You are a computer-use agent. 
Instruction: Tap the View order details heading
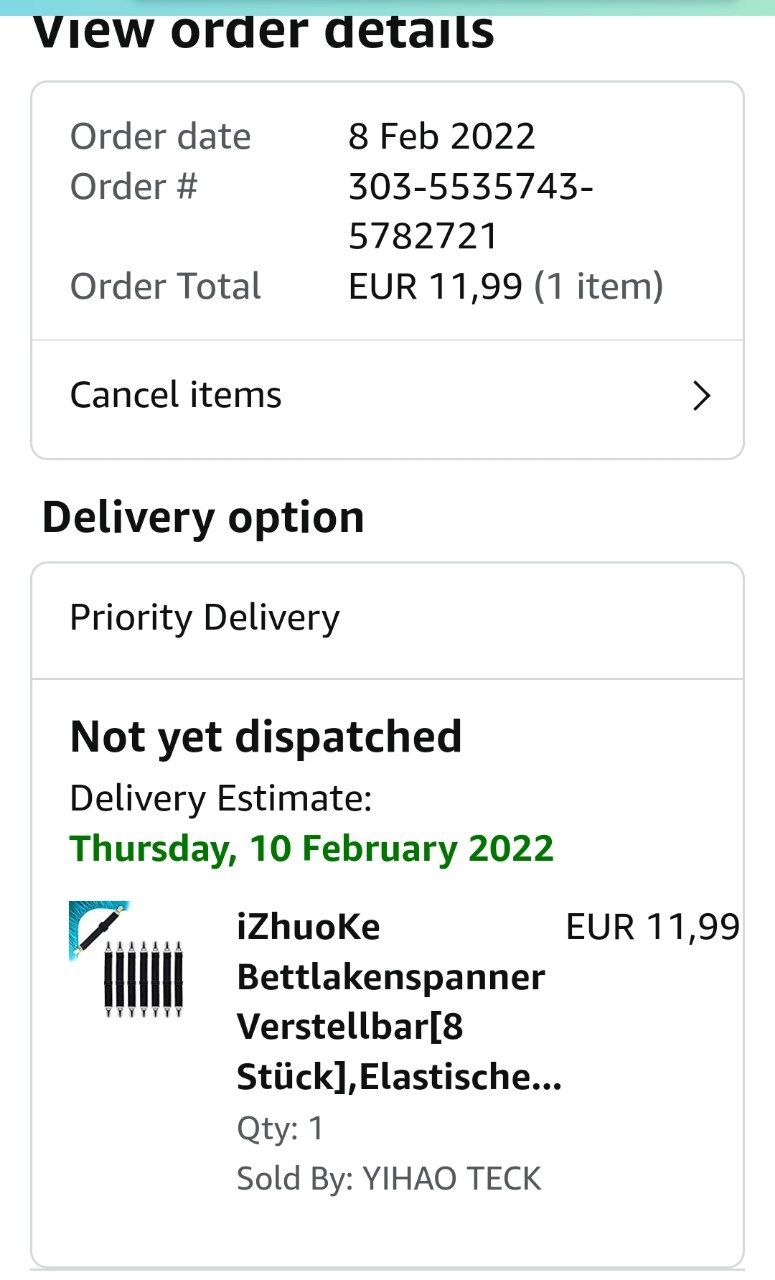click(264, 33)
